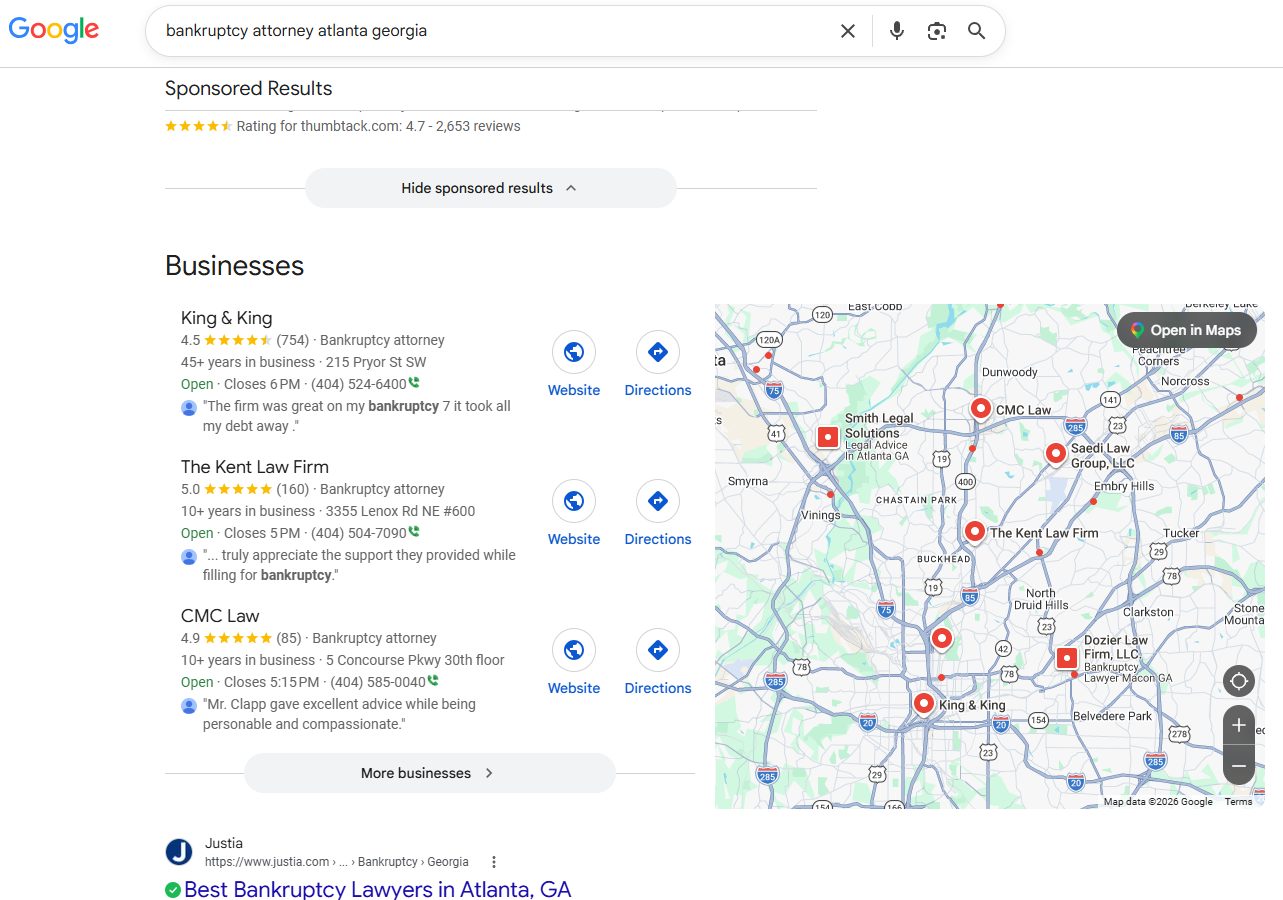The width and height of the screenshot is (1283, 900).
Task: Select Dozier Law Firm map marker
Action: coord(1067,658)
